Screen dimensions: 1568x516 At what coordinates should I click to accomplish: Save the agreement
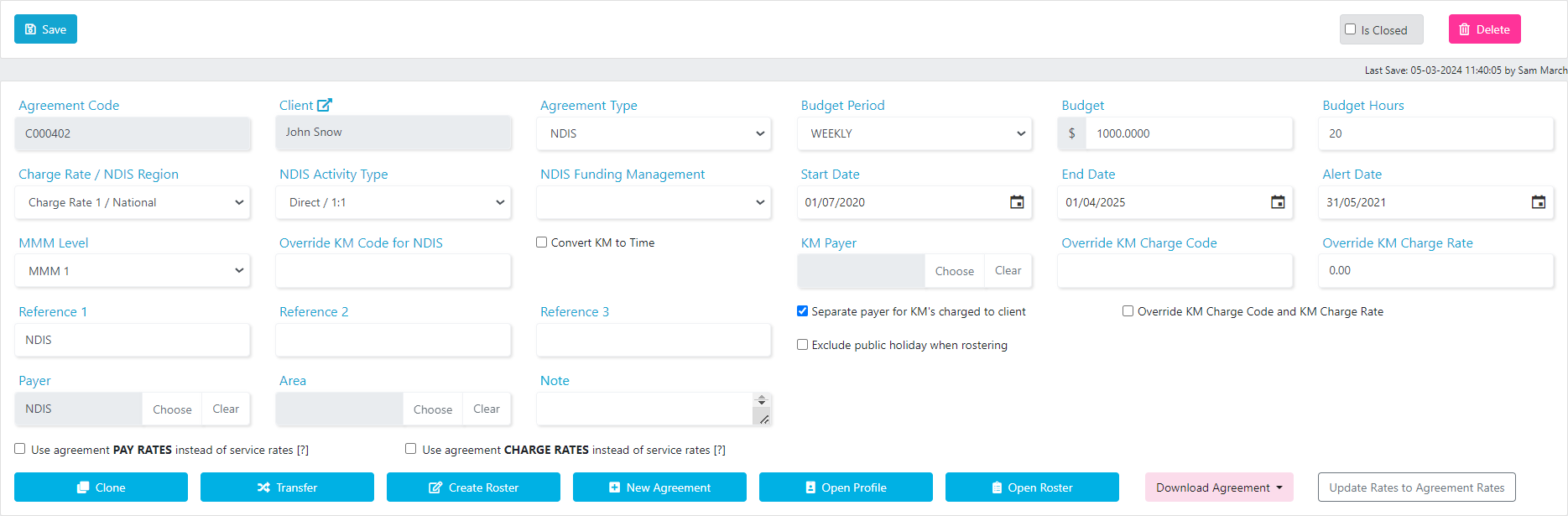[45, 29]
